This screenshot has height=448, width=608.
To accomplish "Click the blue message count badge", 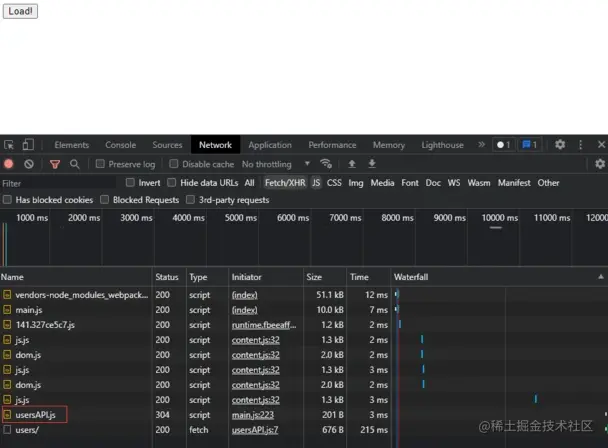I will [530, 145].
